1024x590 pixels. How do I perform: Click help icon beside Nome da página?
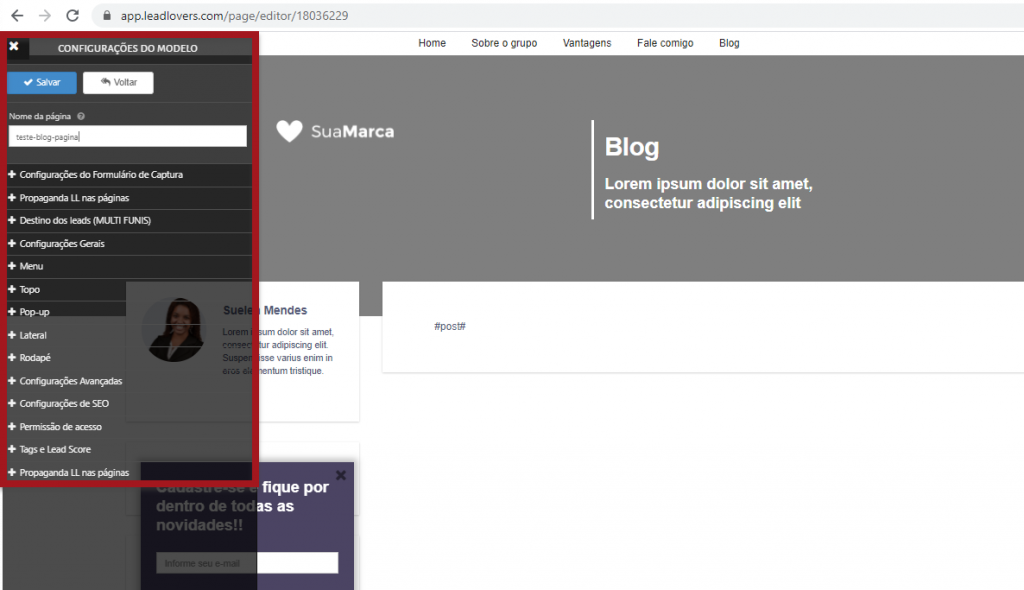coord(81,116)
